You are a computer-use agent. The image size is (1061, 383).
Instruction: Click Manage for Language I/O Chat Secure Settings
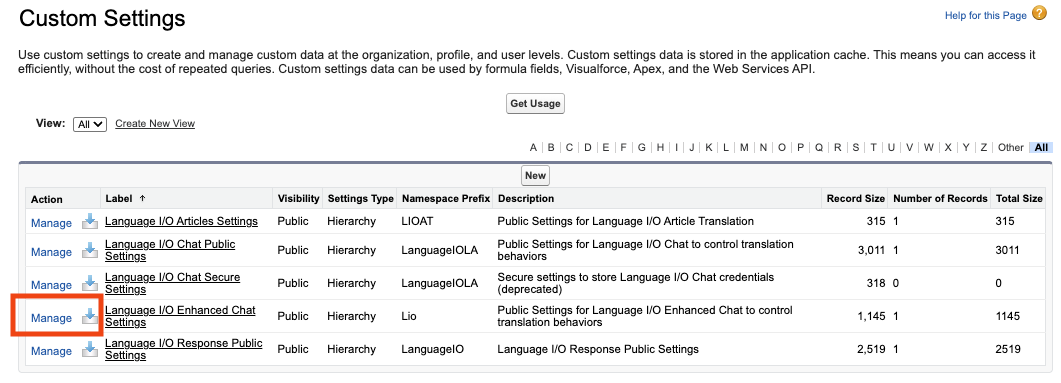click(x=51, y=285)
